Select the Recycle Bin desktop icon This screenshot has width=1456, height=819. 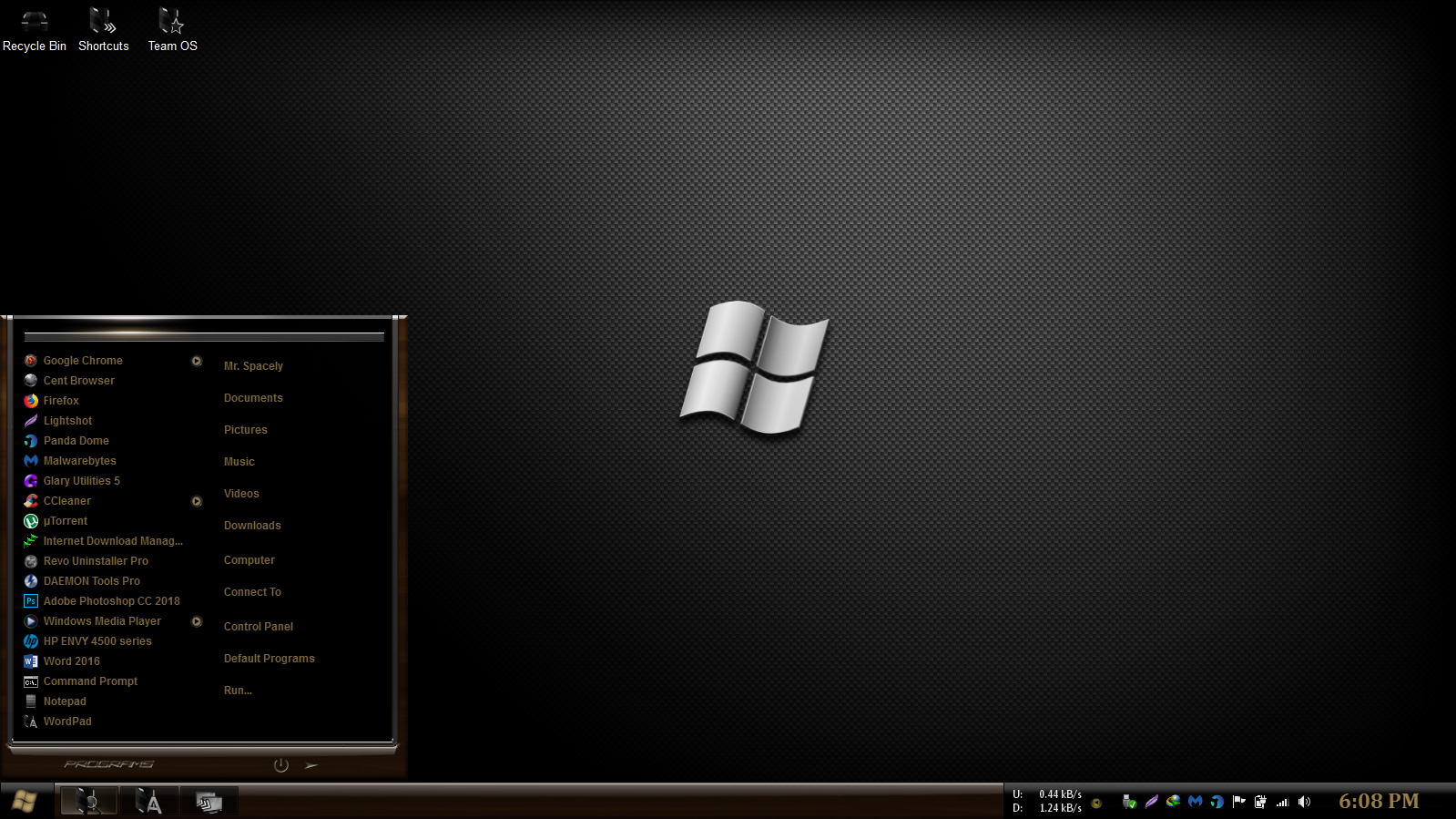point(35,29)
